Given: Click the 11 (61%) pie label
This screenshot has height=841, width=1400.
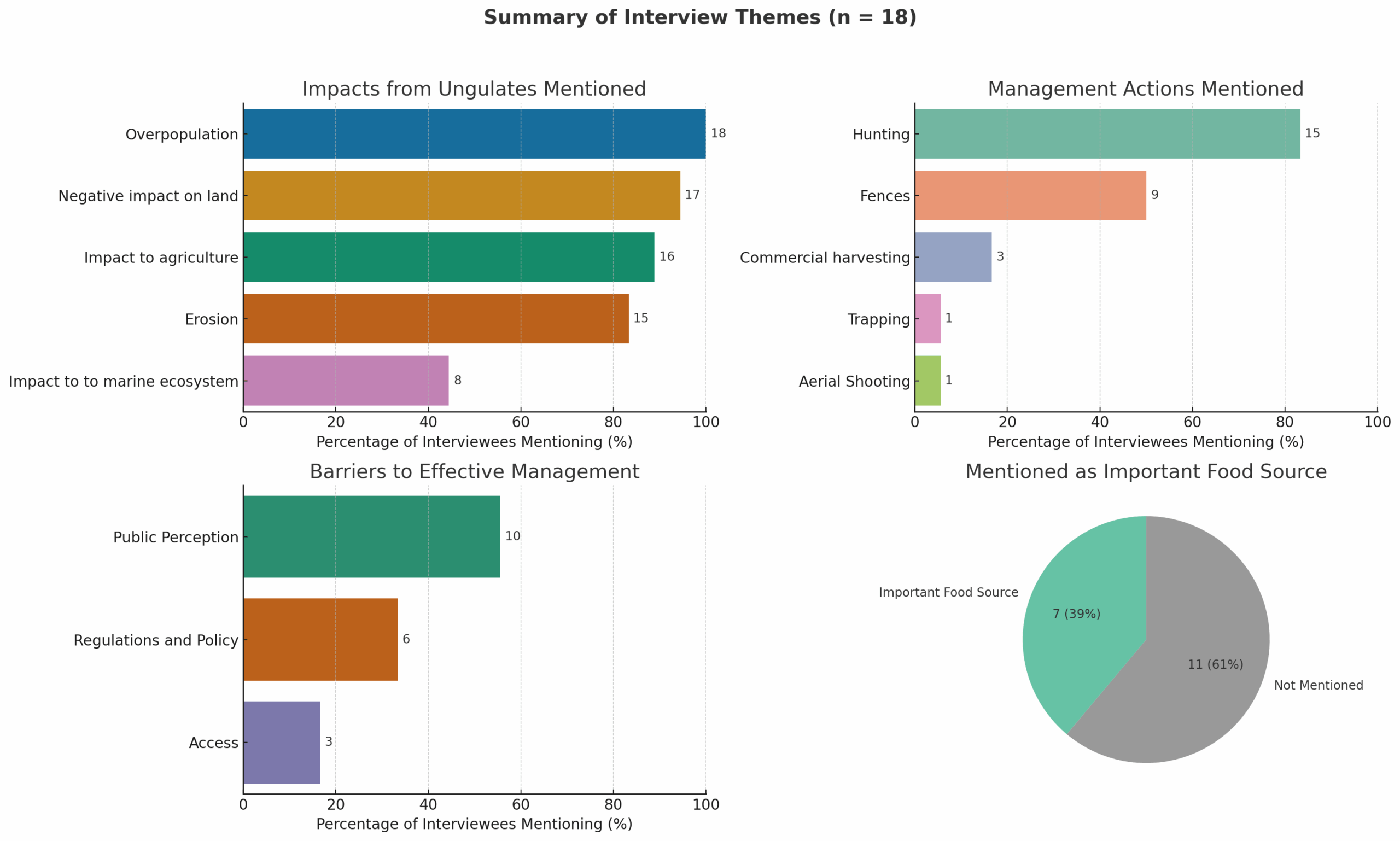Looking at the screenshot, I should point(1215,664).
